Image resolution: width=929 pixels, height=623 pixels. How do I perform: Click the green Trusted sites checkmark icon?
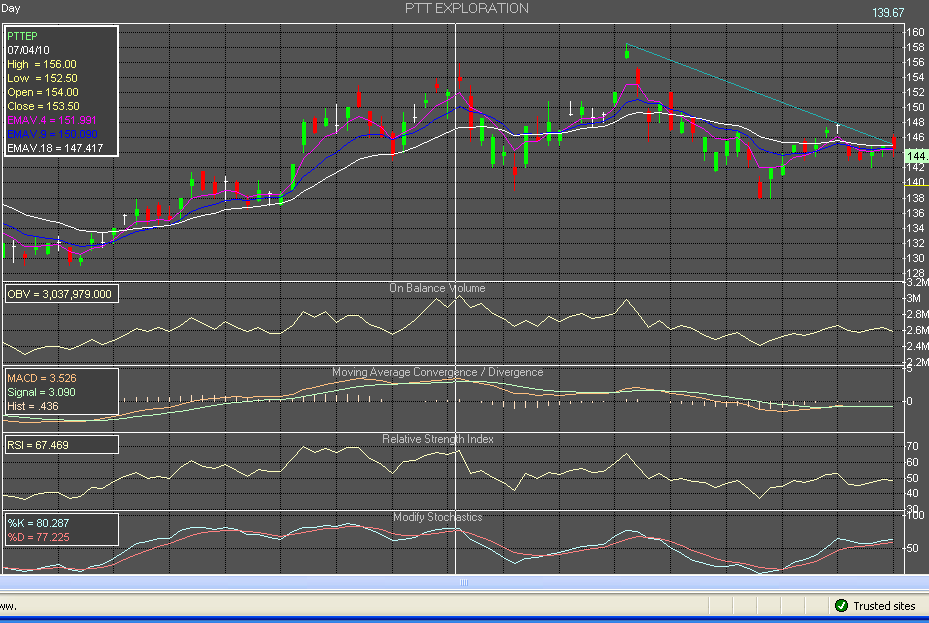[841, 605]
